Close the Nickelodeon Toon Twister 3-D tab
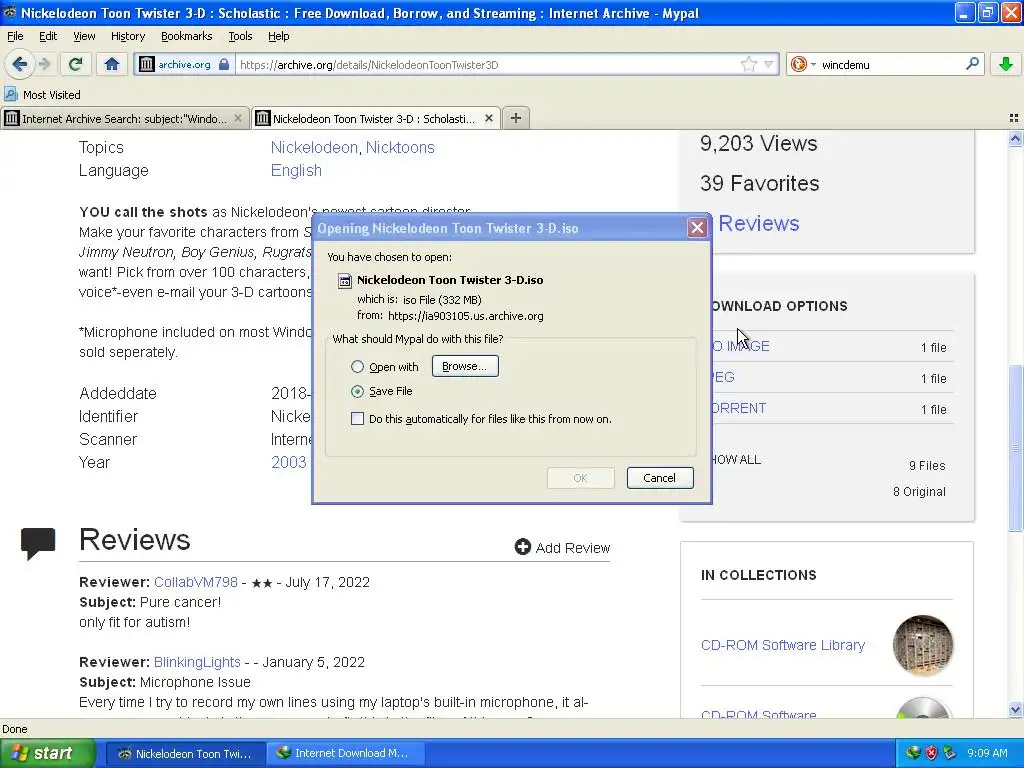Screen dimensions: 1024x768 click(488, 118)
